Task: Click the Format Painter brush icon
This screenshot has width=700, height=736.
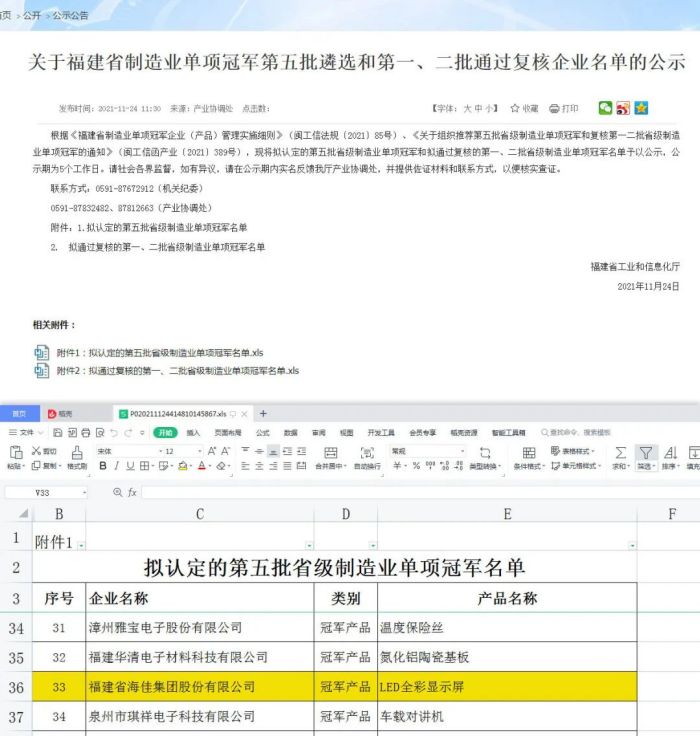Action: click(x=77, y=453)
